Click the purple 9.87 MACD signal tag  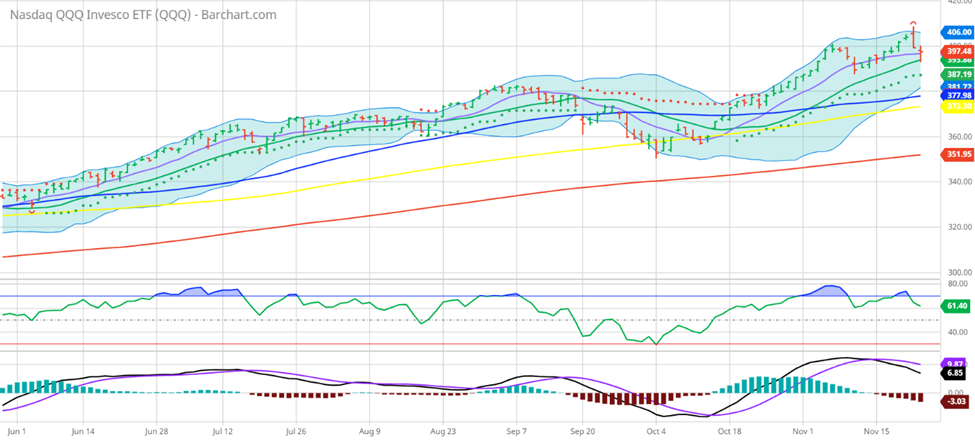(955, 364)
